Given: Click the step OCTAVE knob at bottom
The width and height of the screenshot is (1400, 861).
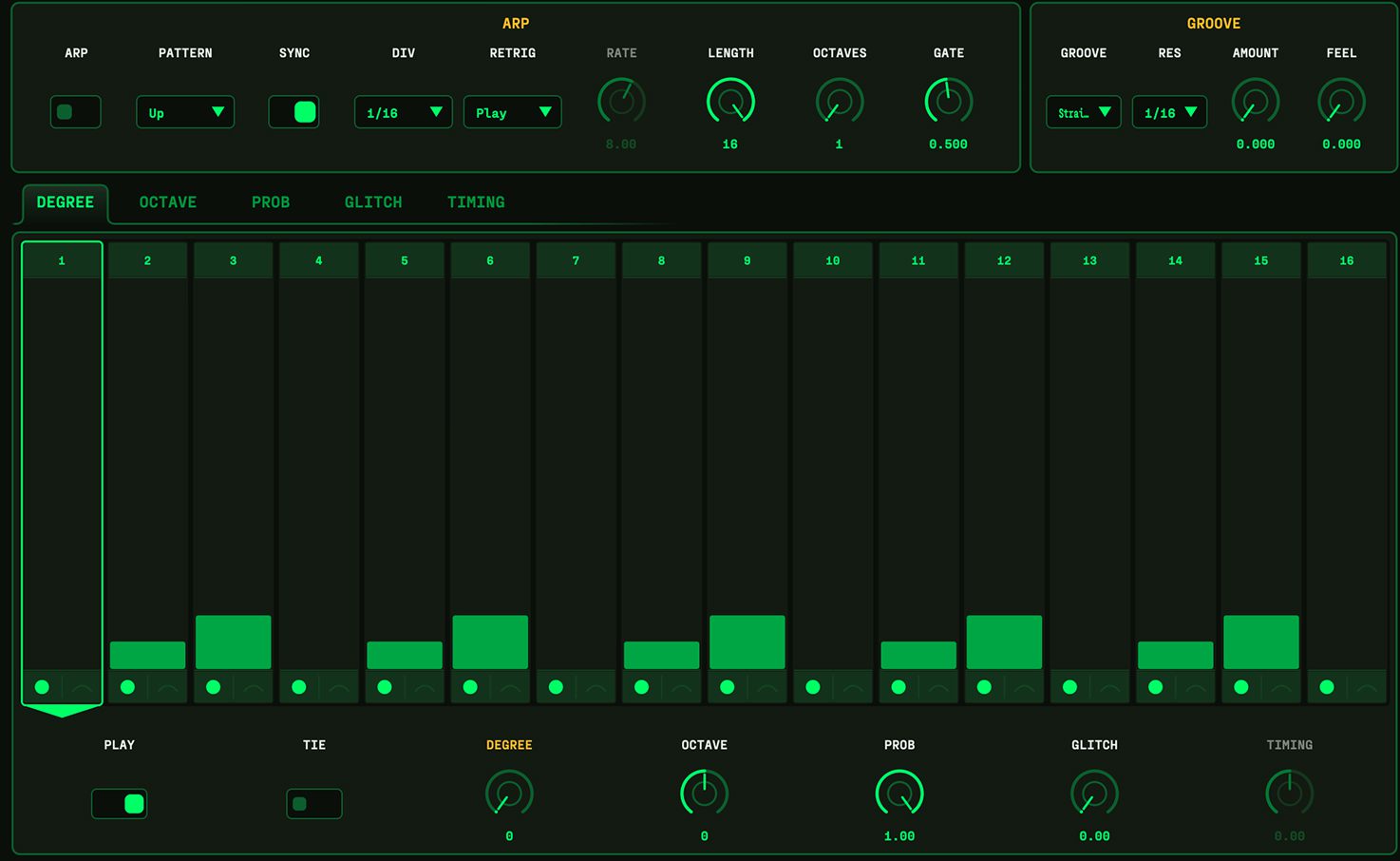Looking at the screenshot, I should 705,793.
